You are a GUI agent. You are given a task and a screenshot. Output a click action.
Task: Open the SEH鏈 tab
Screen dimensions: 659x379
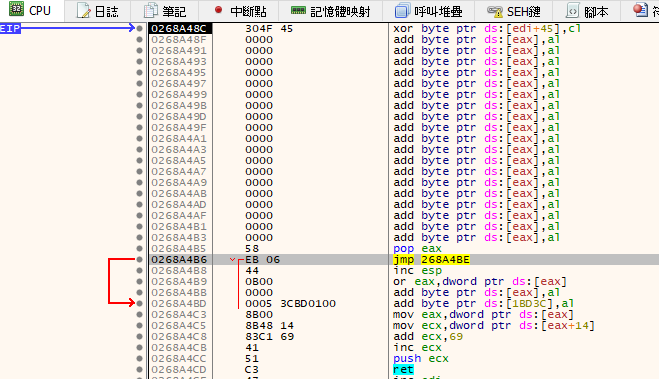tap(514, 11)
